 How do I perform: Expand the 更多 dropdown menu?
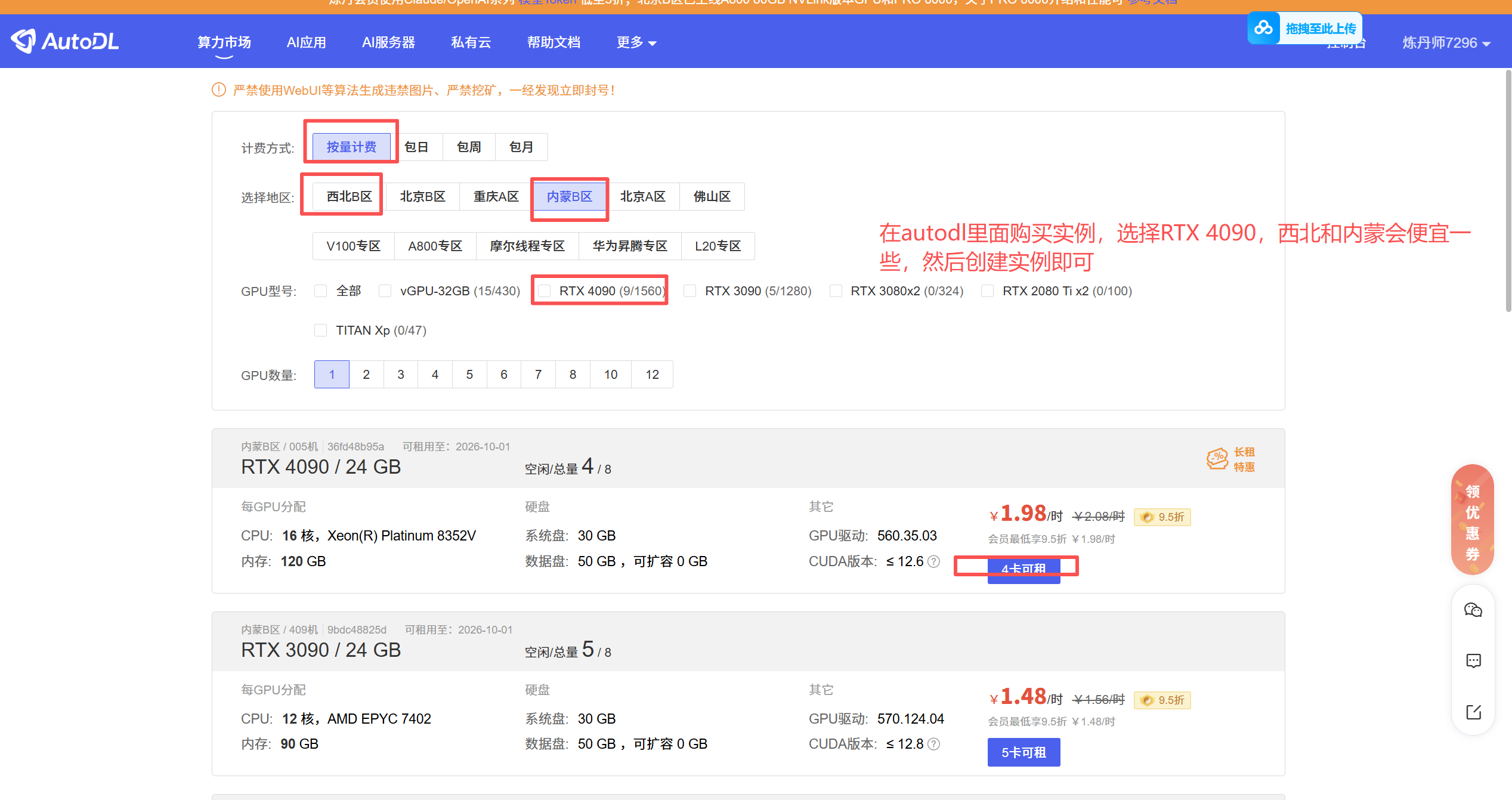click(x=636, y=42)
